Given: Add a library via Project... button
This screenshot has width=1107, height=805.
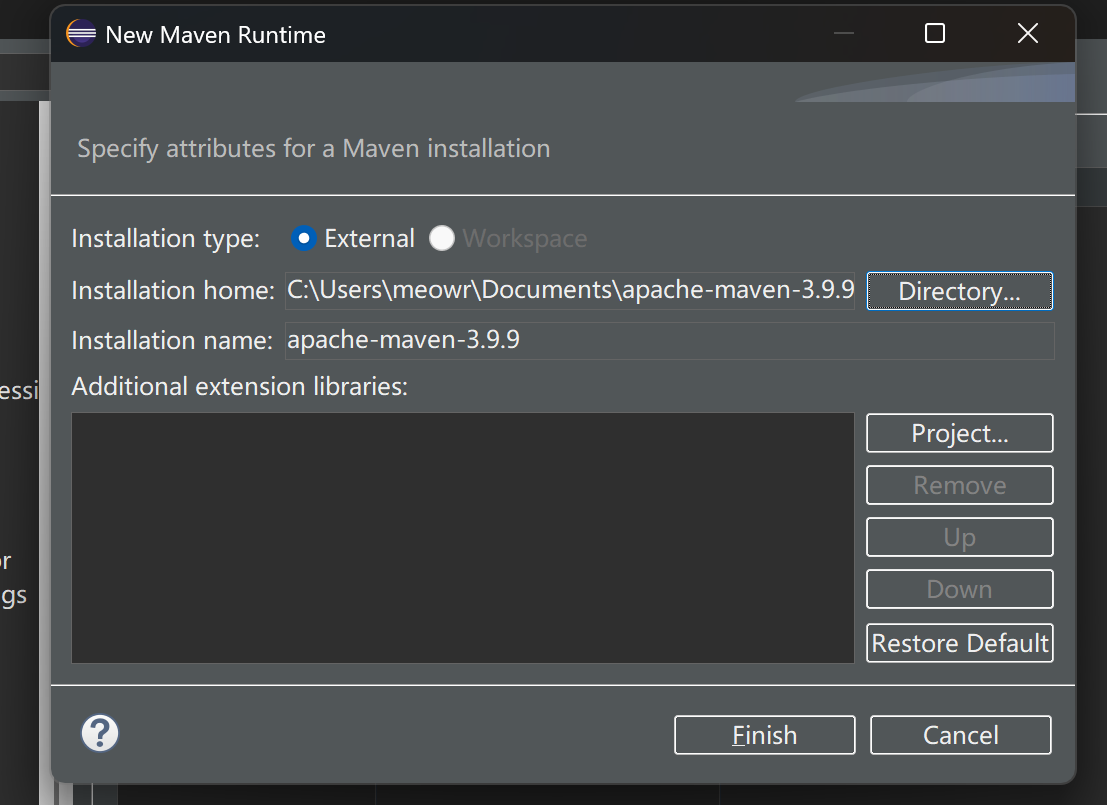Looking at the screenshot, I should coord(959,433).
